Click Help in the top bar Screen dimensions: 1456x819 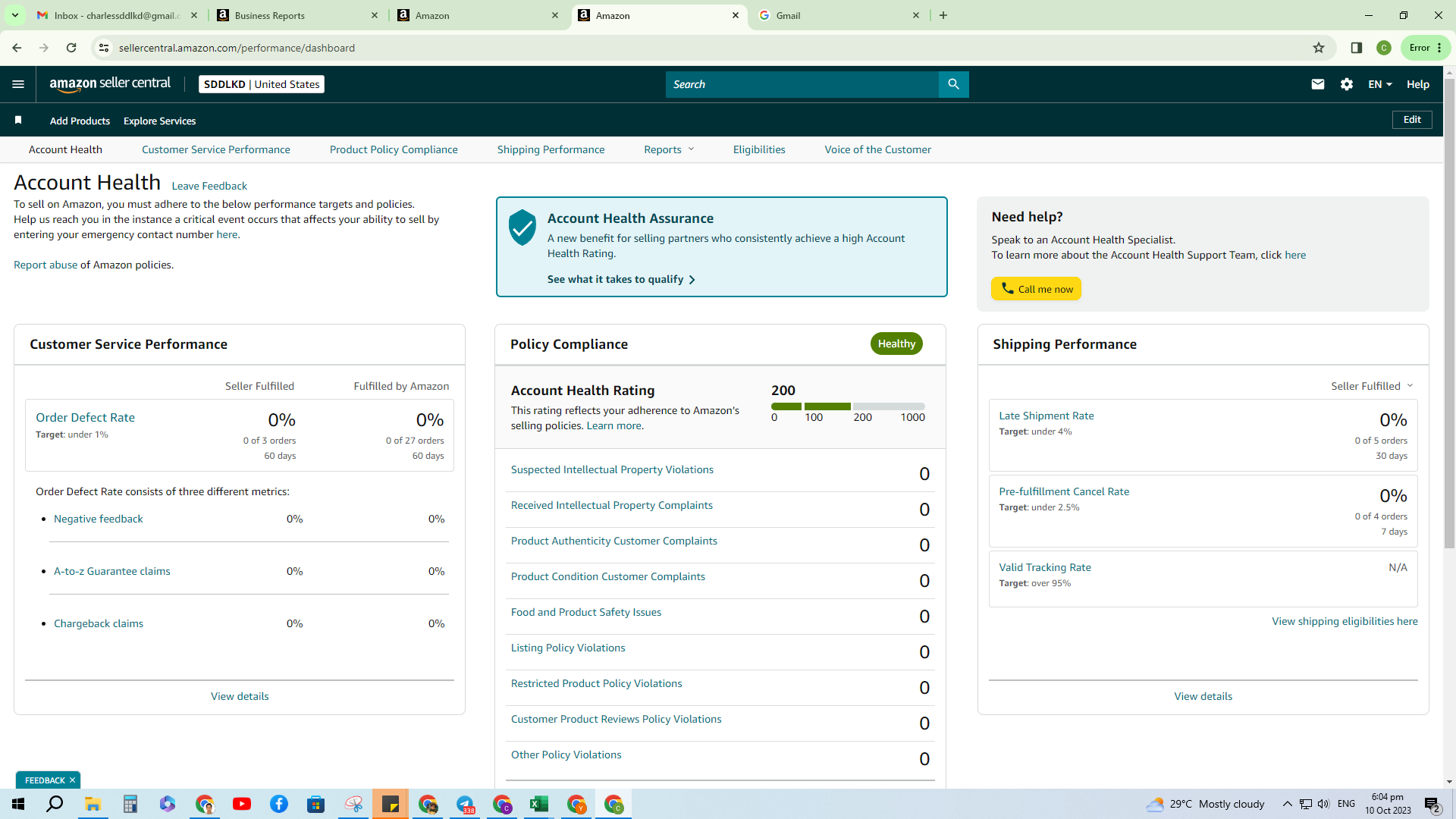coord(1418,84)
